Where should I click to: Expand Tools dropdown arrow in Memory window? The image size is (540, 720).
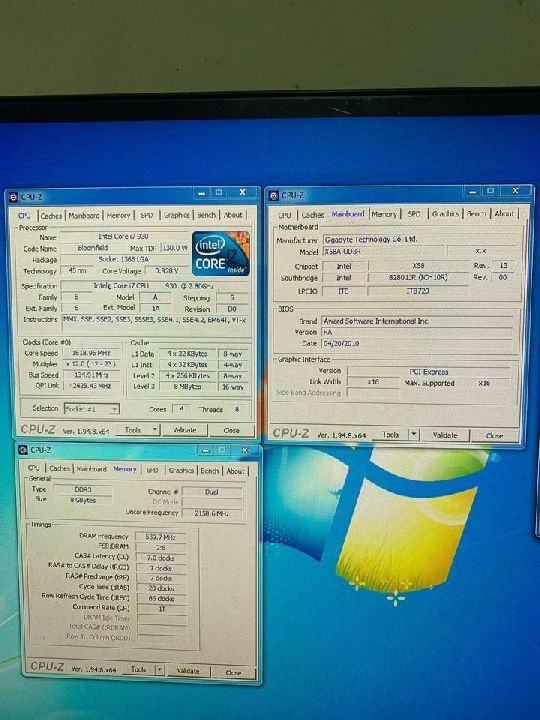coord(159,670)
